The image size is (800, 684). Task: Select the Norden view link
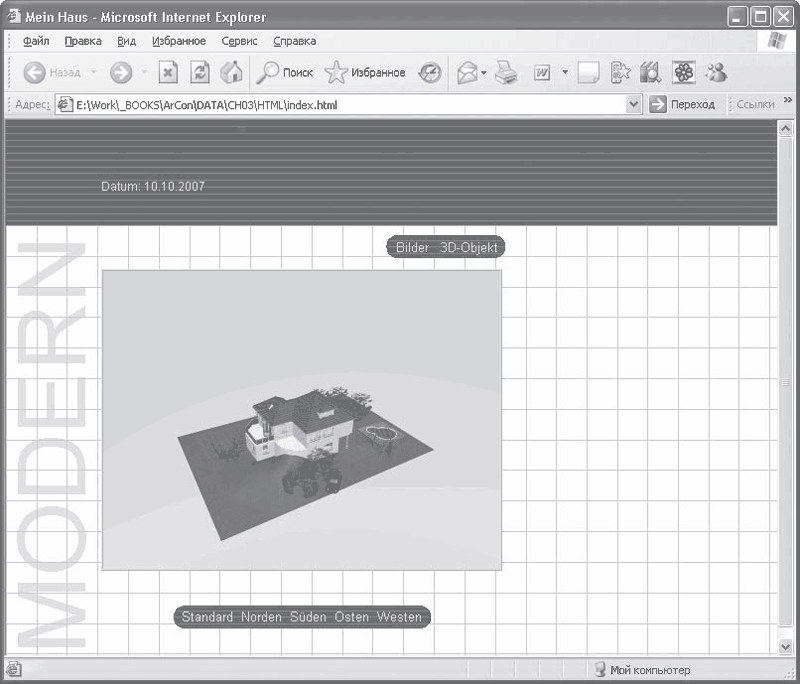point(261,617)
